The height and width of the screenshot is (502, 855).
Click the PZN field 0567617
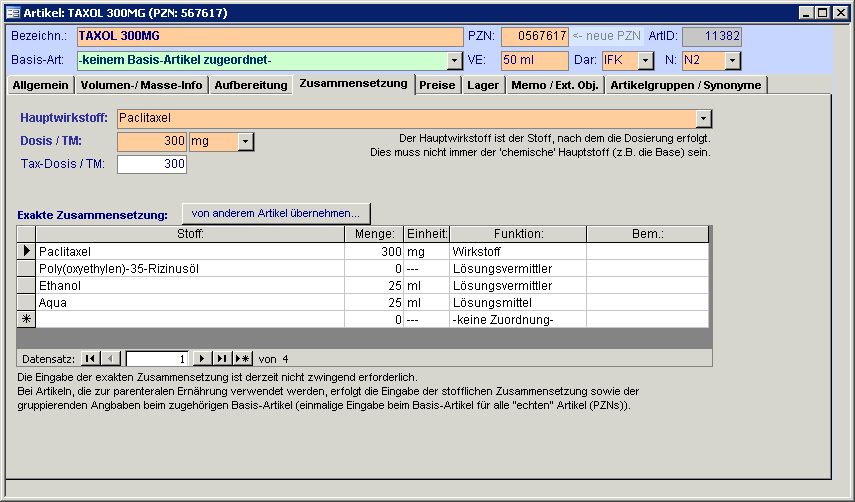point(535,37)
